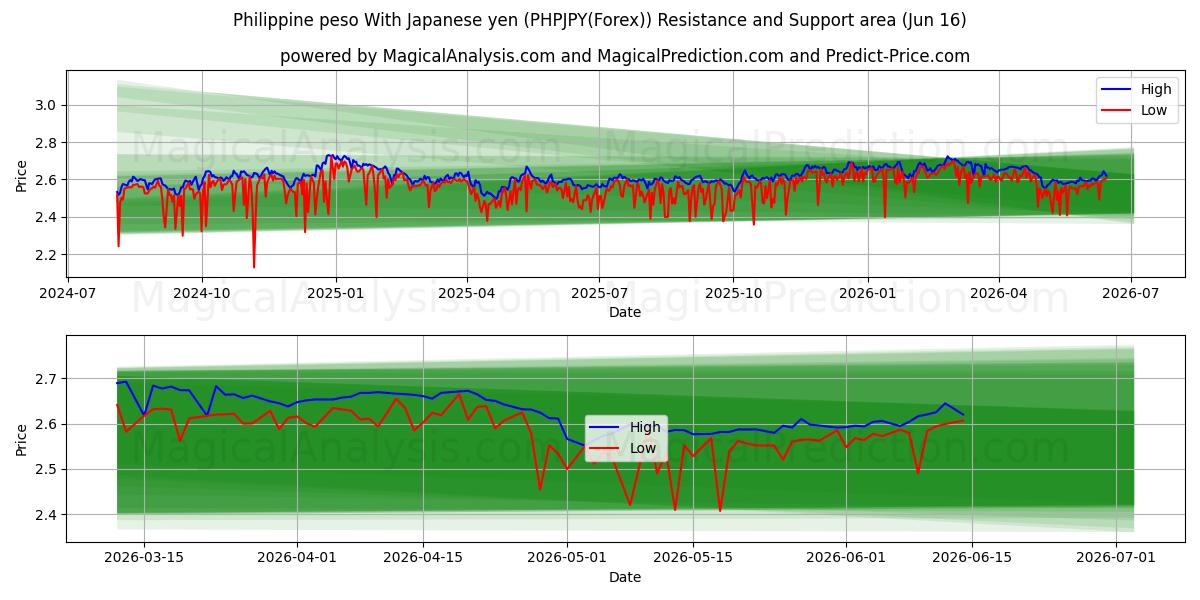1200x600 pixels.
Task: Click the 2025-07 date tick label
Action: pos(599,293)
